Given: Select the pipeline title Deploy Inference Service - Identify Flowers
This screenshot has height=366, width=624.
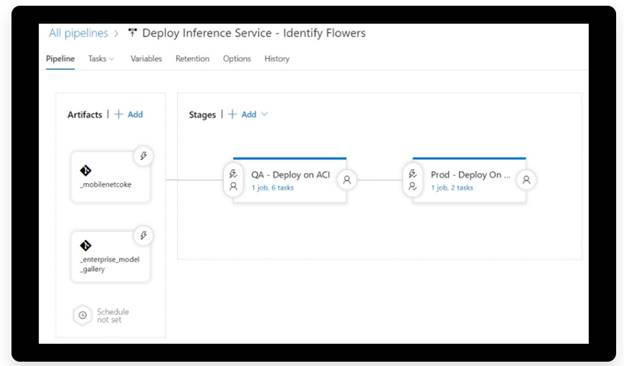Looking at the screenshot, I should pos(254,33).
